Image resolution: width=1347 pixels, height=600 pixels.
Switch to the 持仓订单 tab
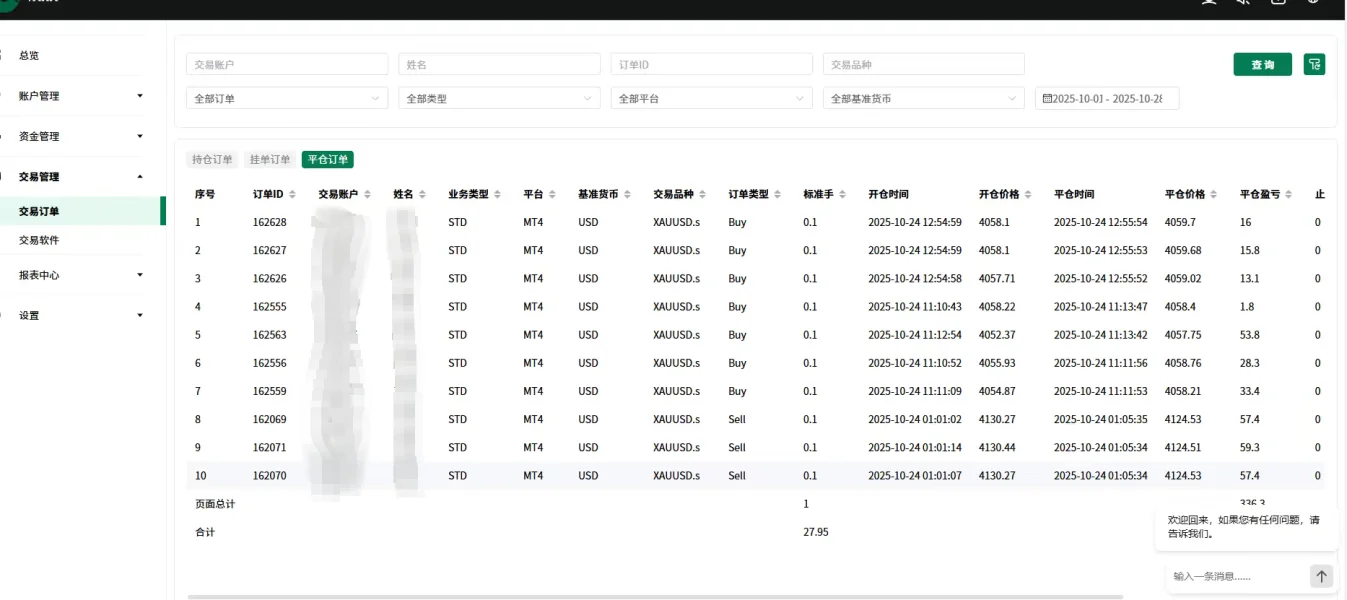212,160
